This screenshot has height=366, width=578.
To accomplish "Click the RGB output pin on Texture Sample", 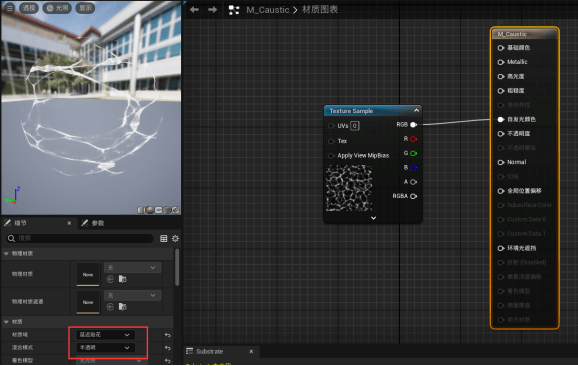I will pyautogui.click(x=414, y=125).
